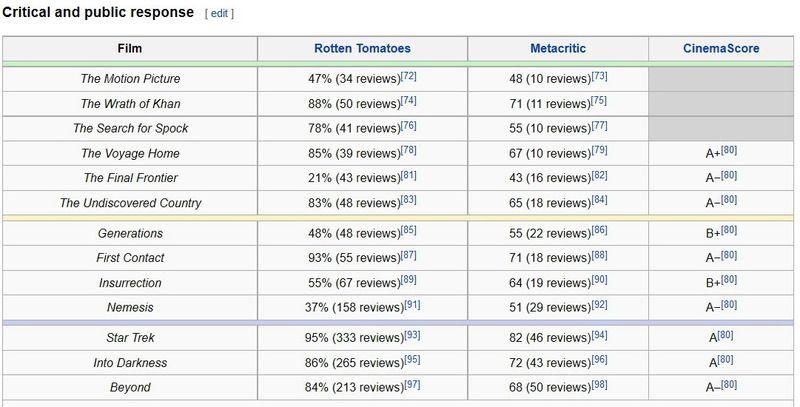Click the 93% (55 reviews) score text
Image resolution: width=800 pixels, height=407 pixels.
pos(355,258)
